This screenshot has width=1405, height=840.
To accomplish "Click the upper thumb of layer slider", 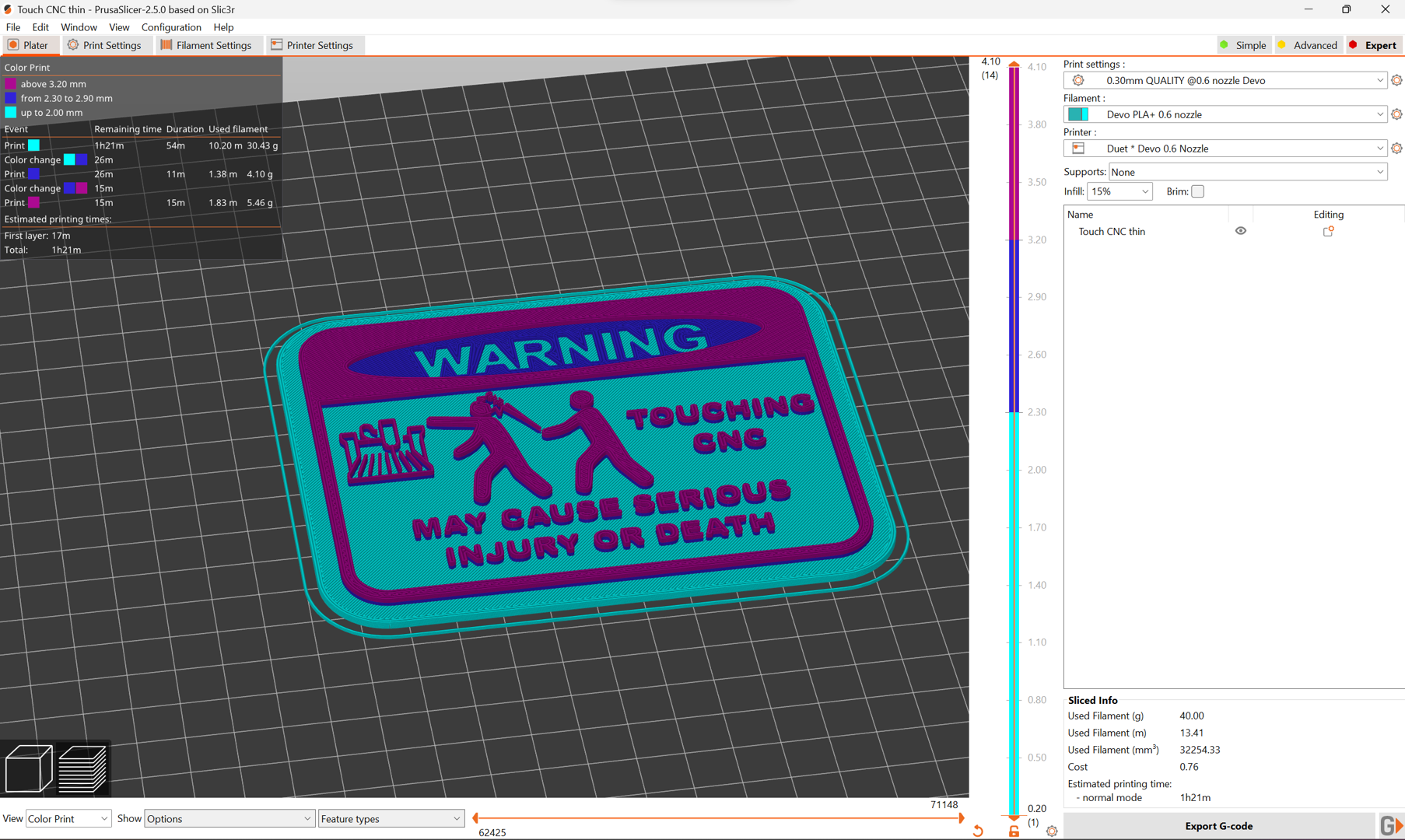I will tap(1014, 65).
